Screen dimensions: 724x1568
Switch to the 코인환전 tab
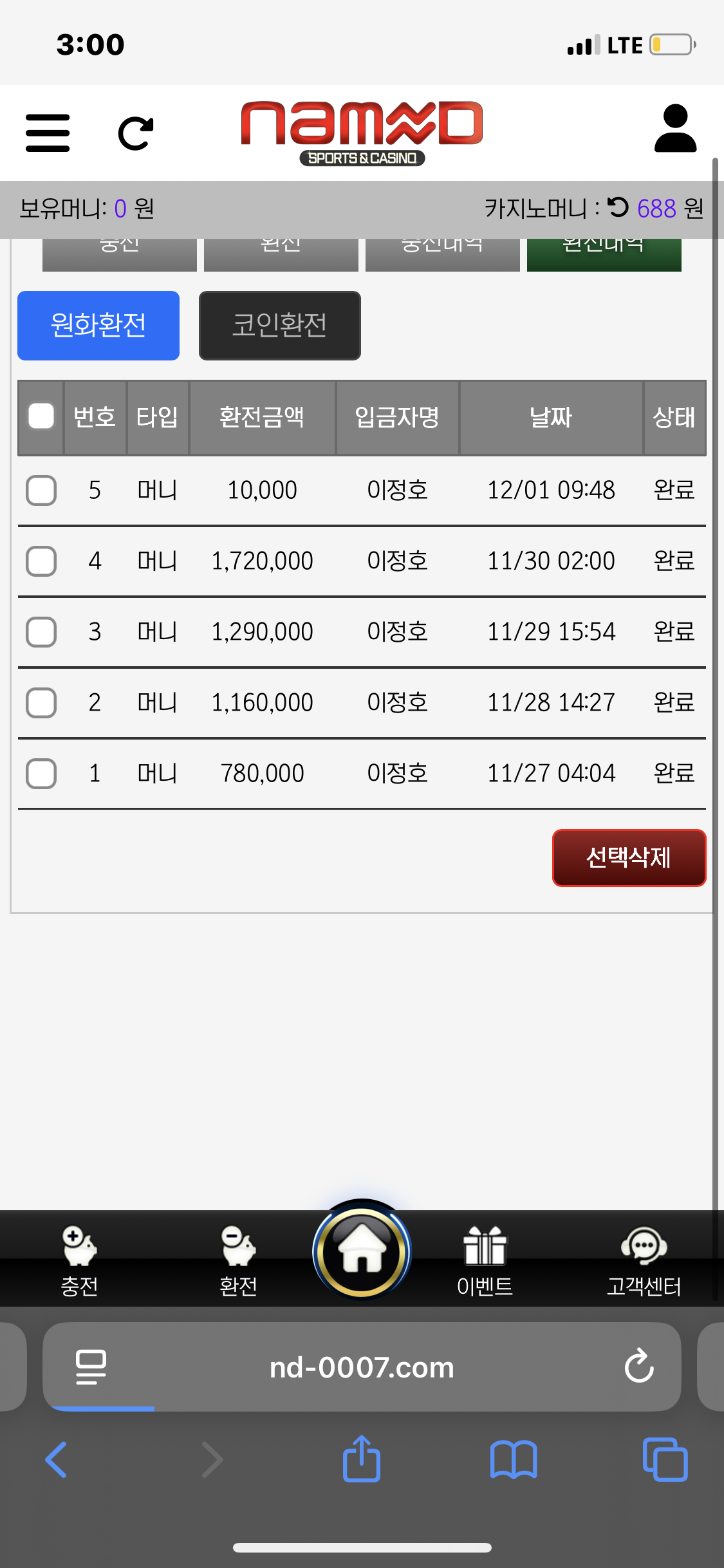(x=279, y=326)
